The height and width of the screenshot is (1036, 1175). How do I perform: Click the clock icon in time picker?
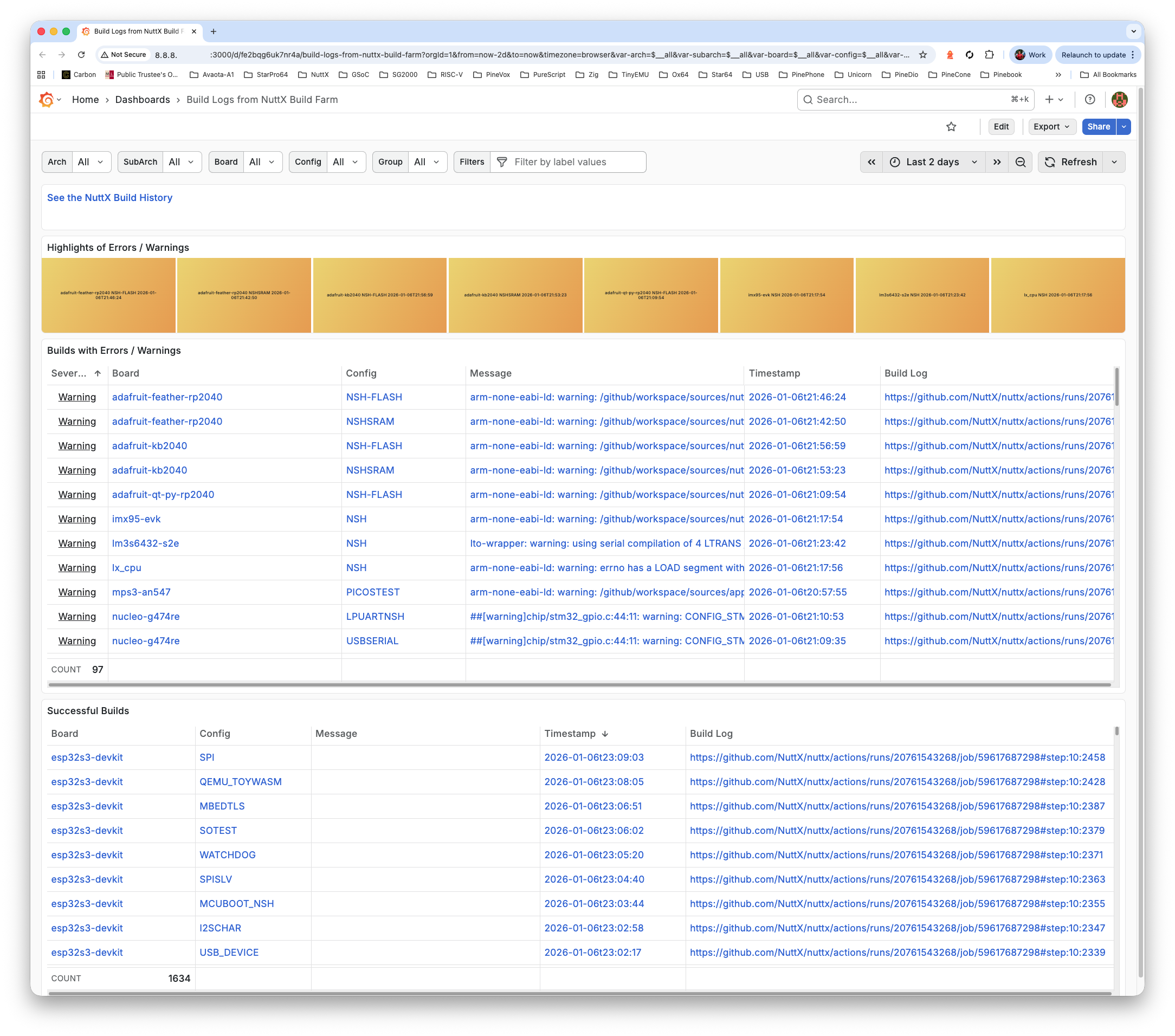[894, 161]
